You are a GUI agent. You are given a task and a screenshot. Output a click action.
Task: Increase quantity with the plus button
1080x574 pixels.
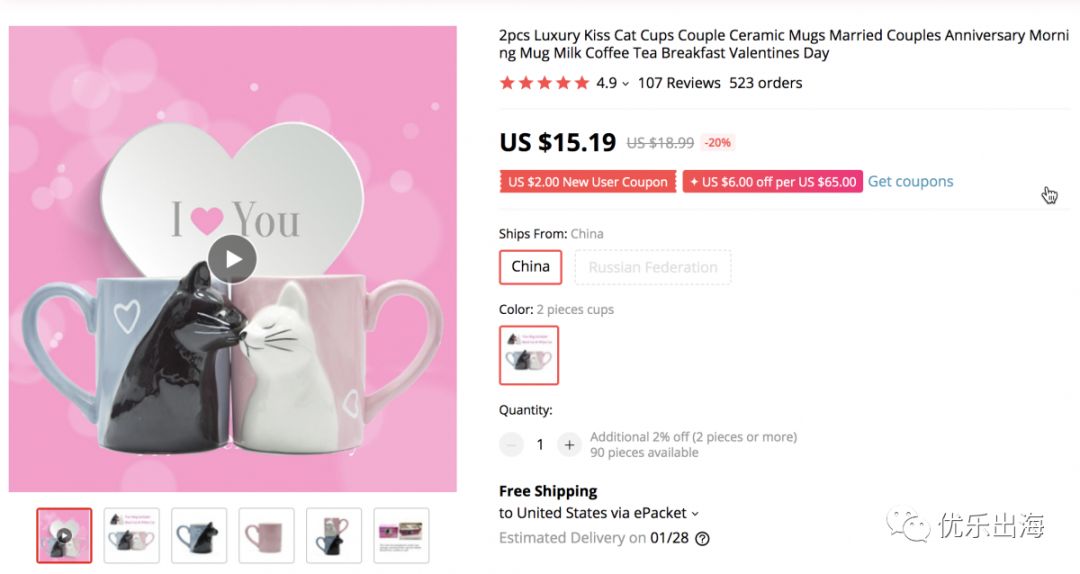[569, 444]
